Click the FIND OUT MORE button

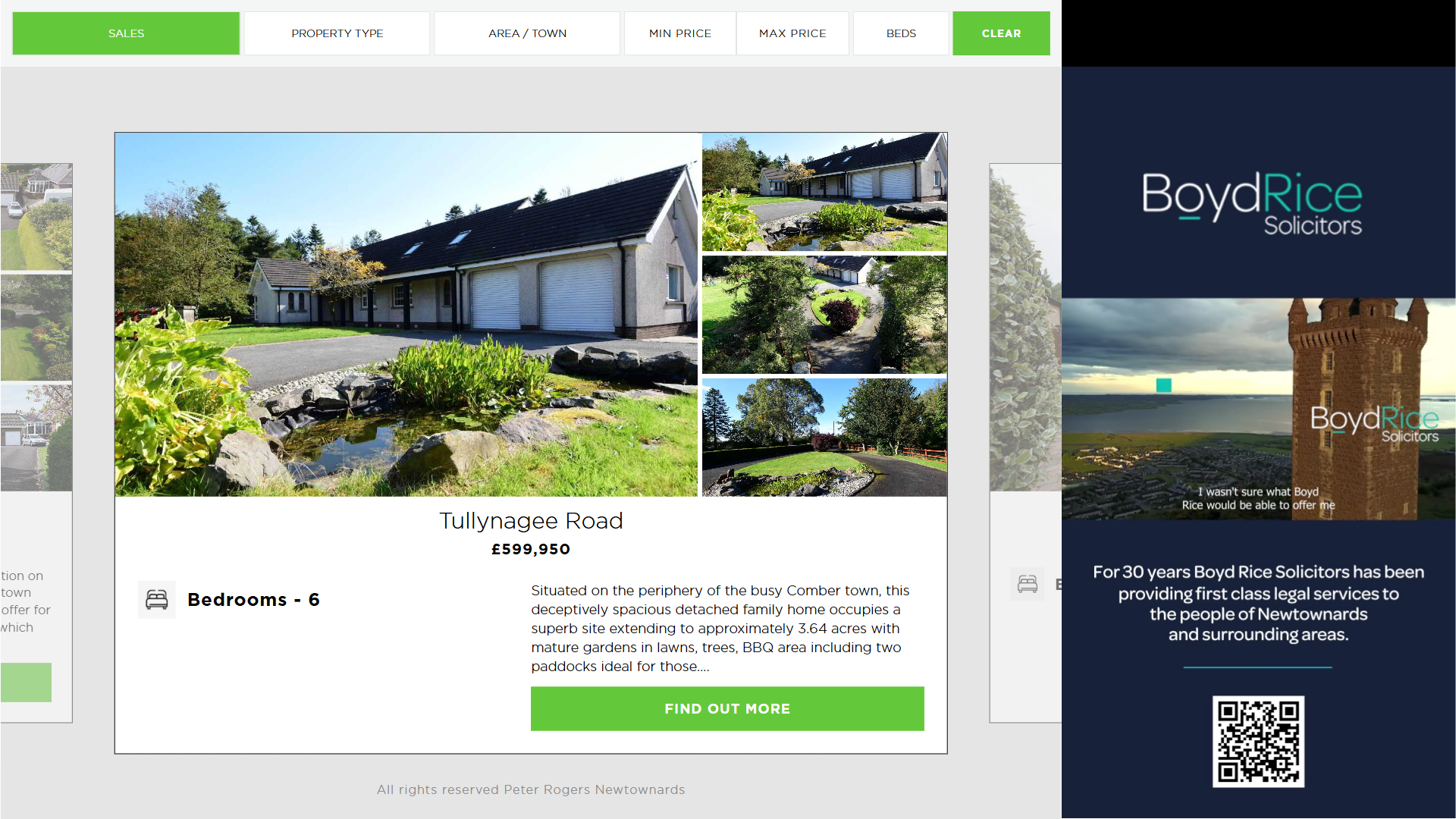point(727,709)
